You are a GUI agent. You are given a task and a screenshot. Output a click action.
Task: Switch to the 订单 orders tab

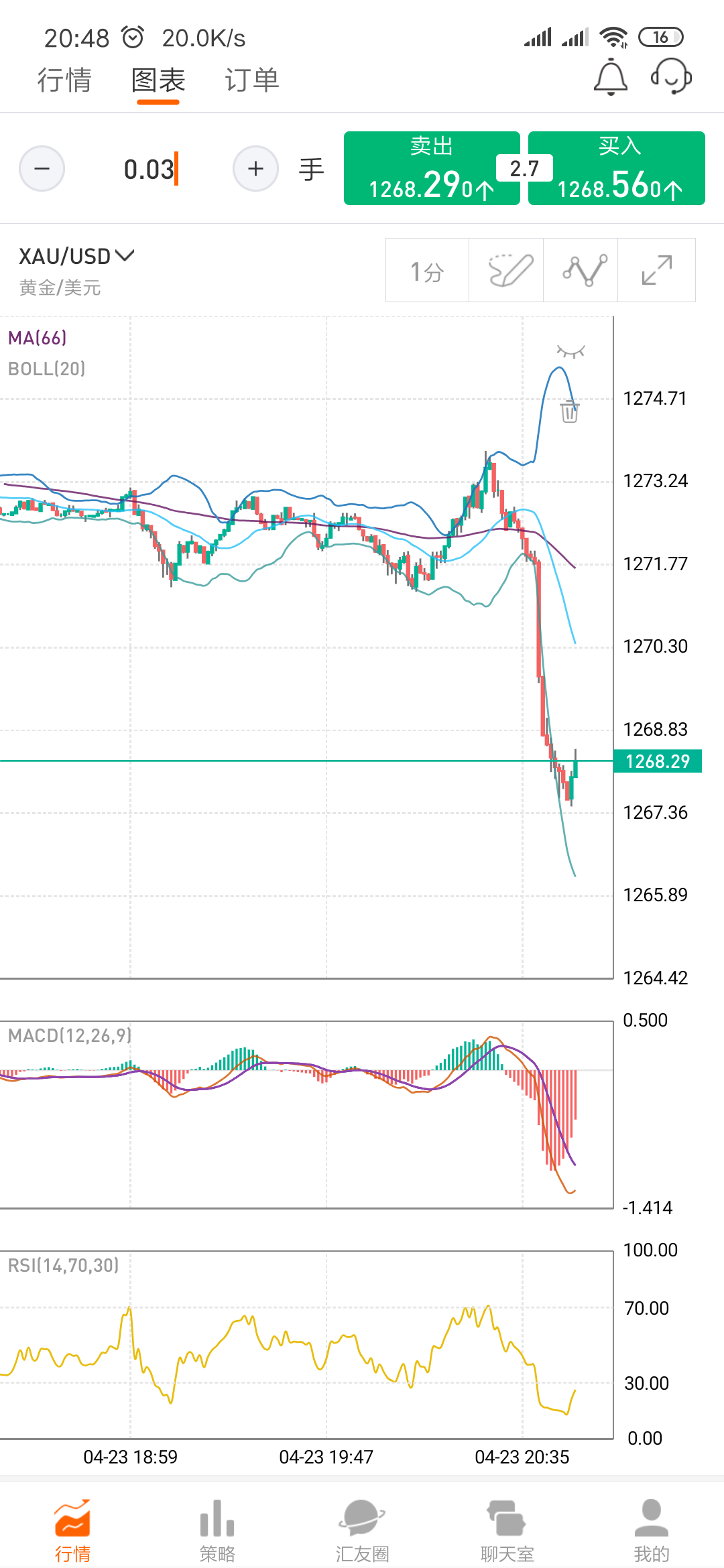251,80
